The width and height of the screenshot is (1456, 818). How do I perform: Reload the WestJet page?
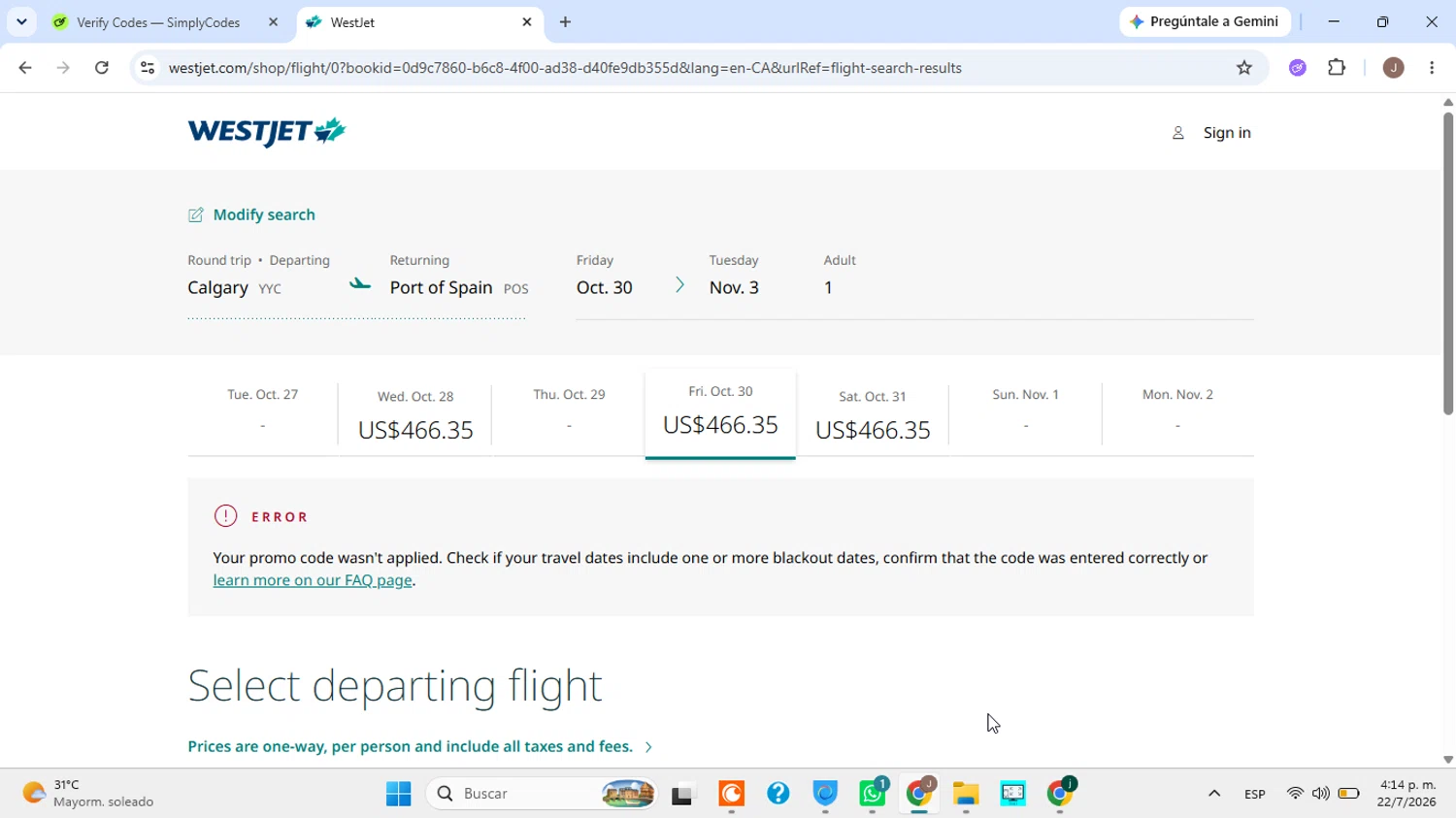[x=102, y=67]
